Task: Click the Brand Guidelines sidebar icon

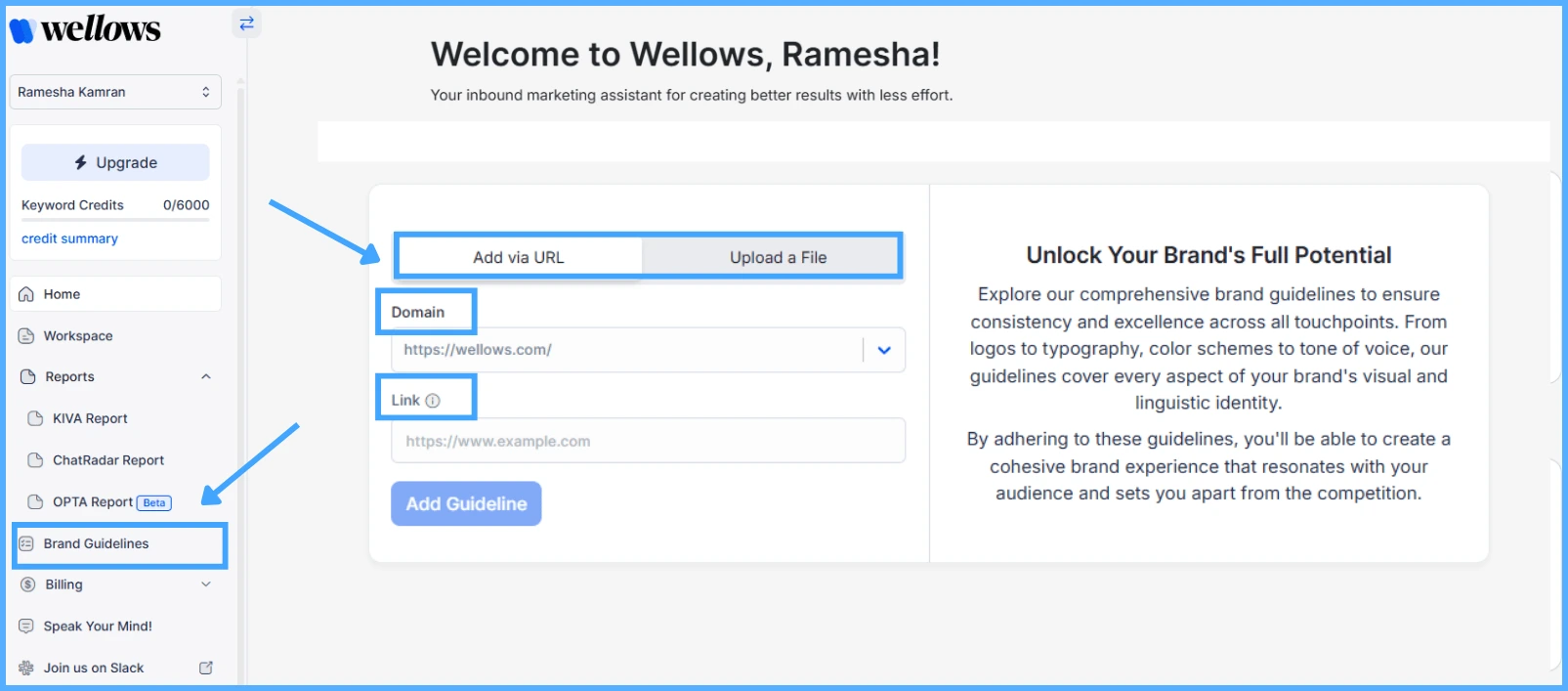Action: point(26,543)
